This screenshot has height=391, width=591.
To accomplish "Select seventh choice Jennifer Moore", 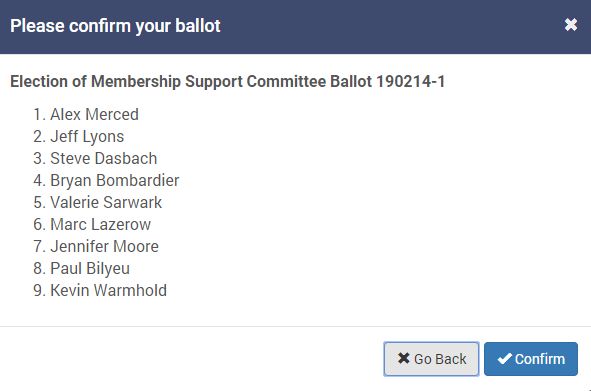I will [104, 247].
